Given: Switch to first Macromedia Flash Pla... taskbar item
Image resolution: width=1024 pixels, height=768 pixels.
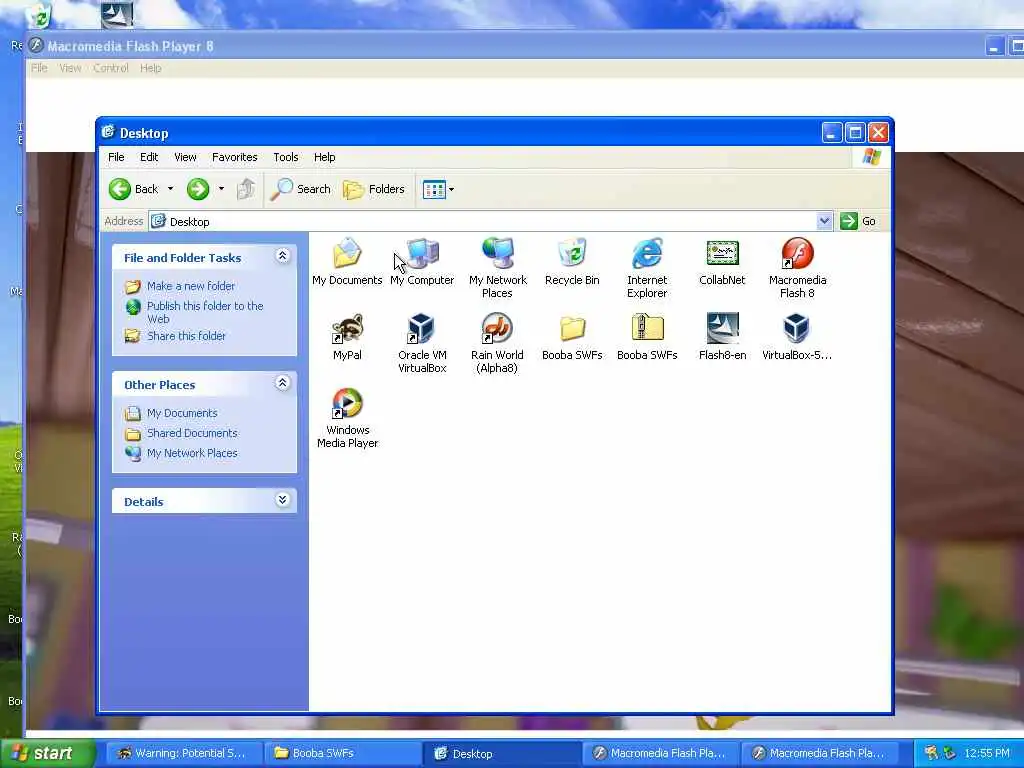Looking at the screenshot, I should (661, 754).
